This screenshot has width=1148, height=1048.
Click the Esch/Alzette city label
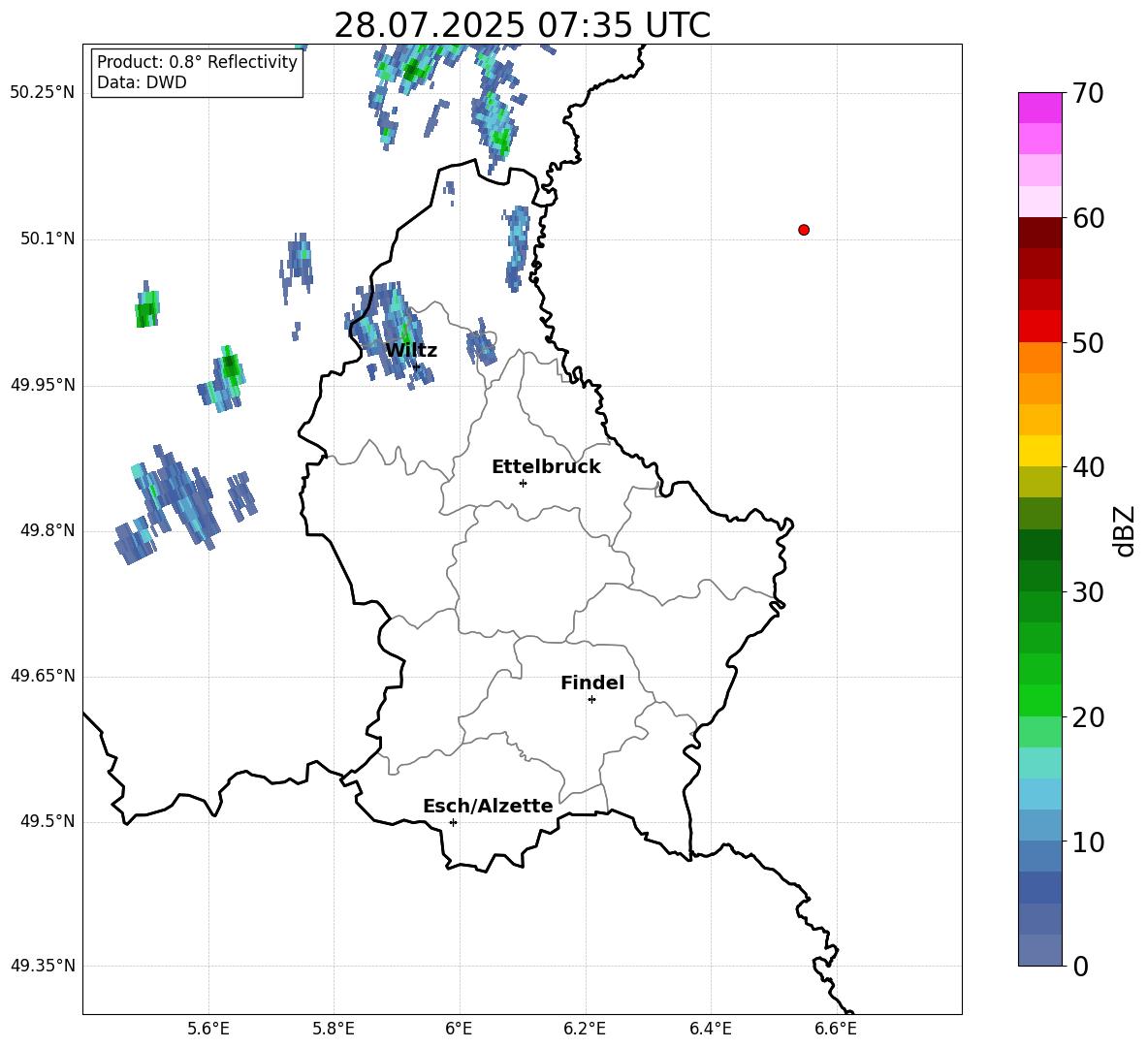point(488,806)
